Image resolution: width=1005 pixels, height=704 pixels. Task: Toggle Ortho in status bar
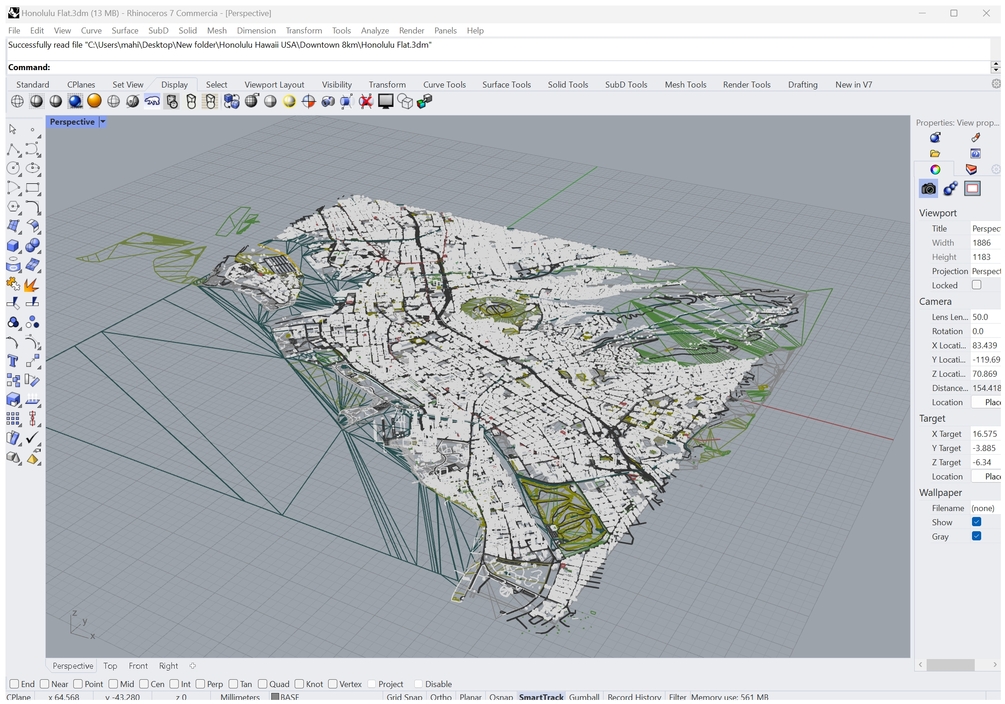click(441, 697)
